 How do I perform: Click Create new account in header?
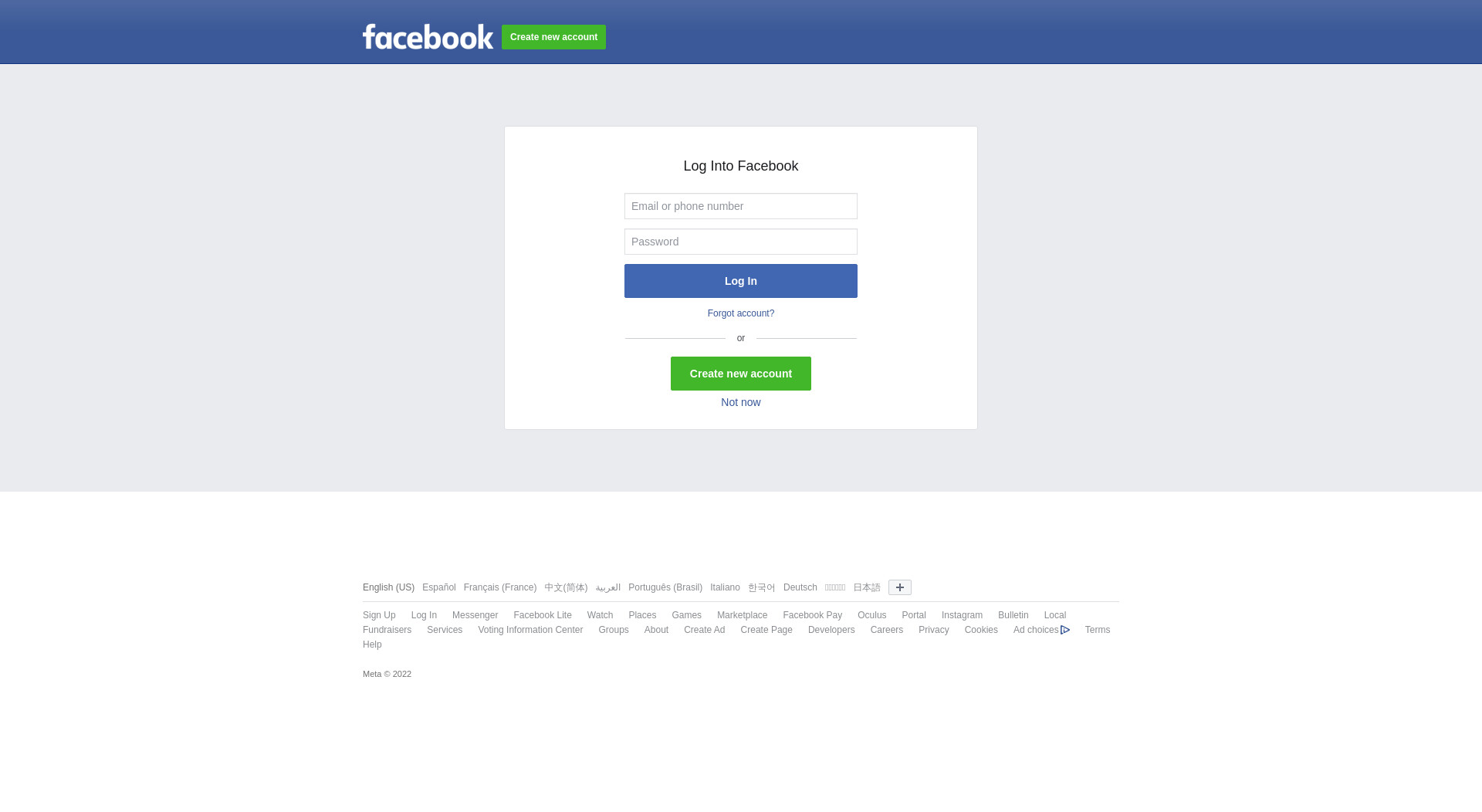[x=553, y=37]
